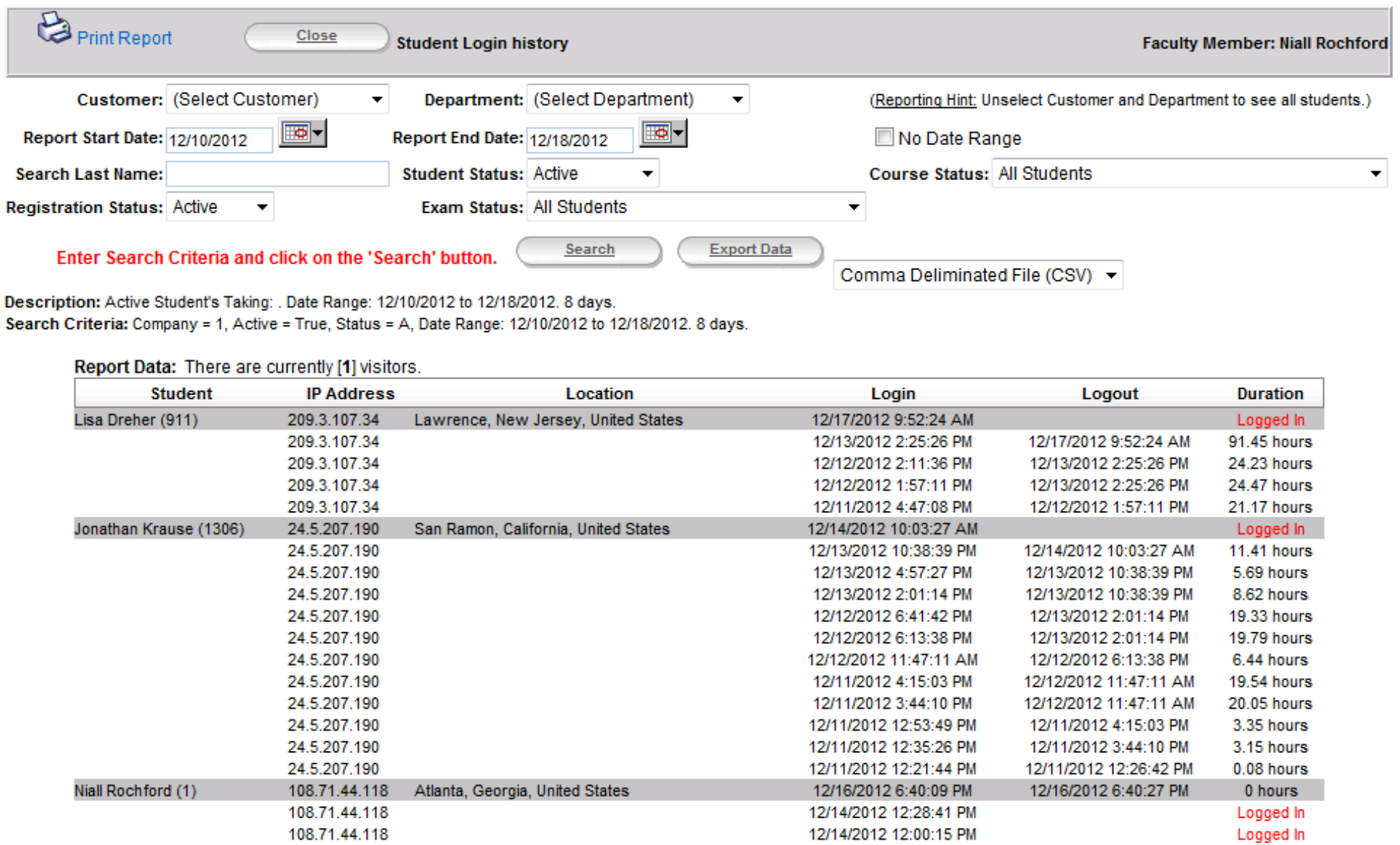Click Lawrence, New Jersey, United States
The image size is (1400, 845).
(x=548, y=420)
